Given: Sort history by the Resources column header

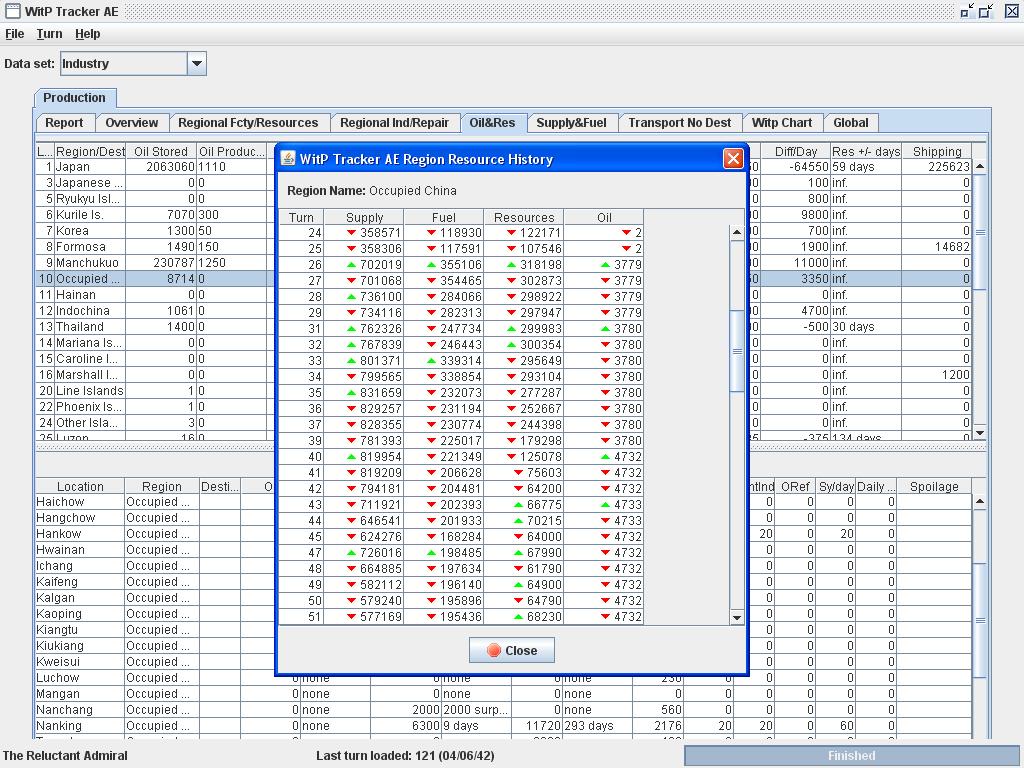Looking at the screenshot, I should (x=524, y=217).
